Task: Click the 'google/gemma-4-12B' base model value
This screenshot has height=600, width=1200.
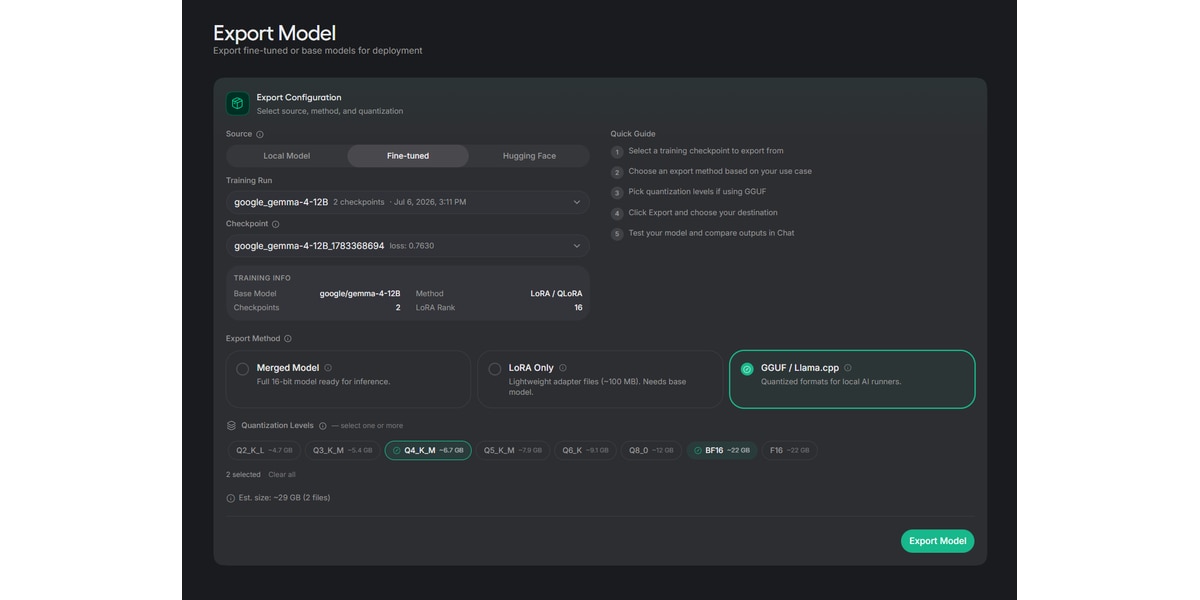Action: pyautogui.click(x=360, y=294)
